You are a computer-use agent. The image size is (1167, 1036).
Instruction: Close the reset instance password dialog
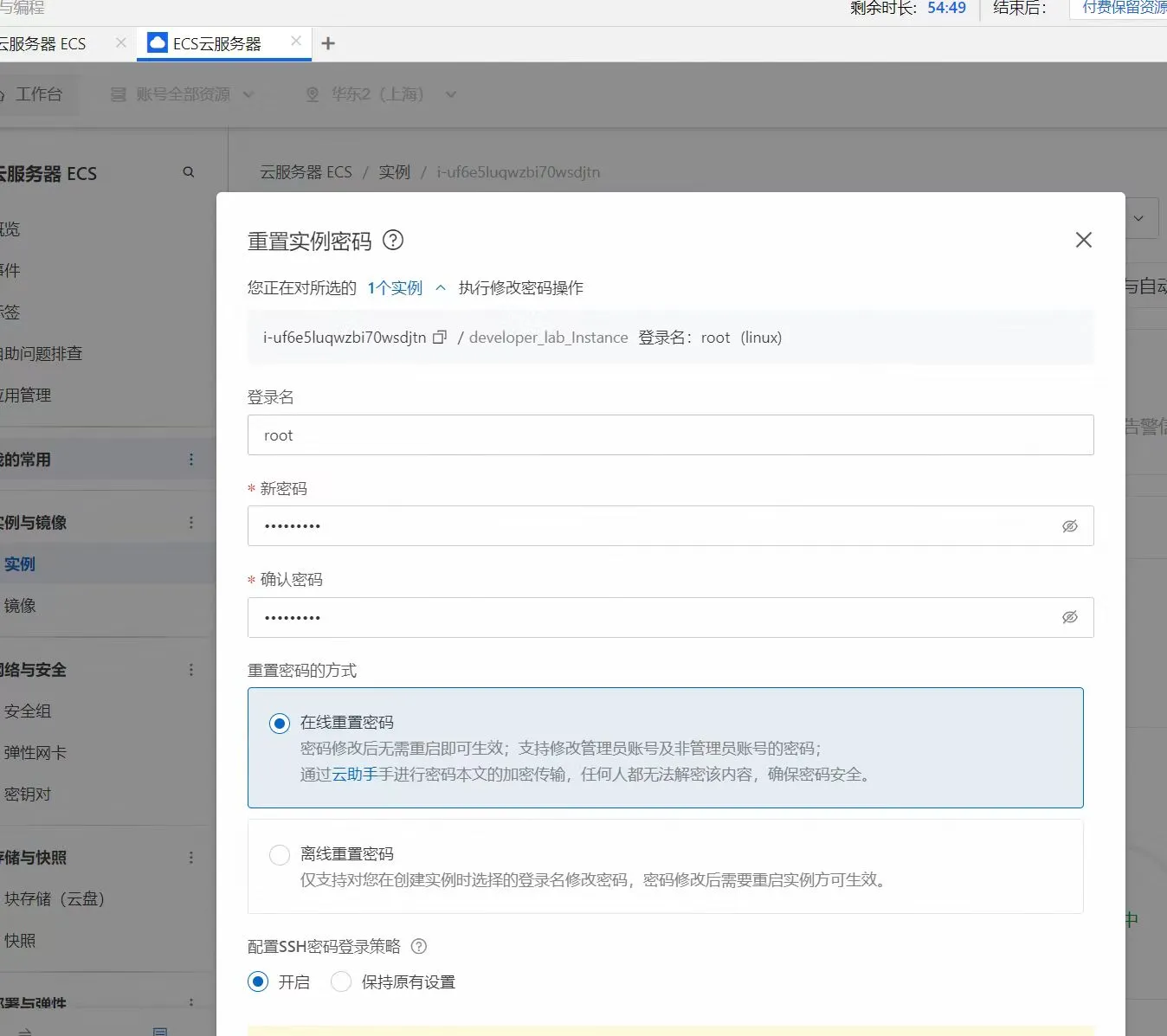tap(1083, 240)
